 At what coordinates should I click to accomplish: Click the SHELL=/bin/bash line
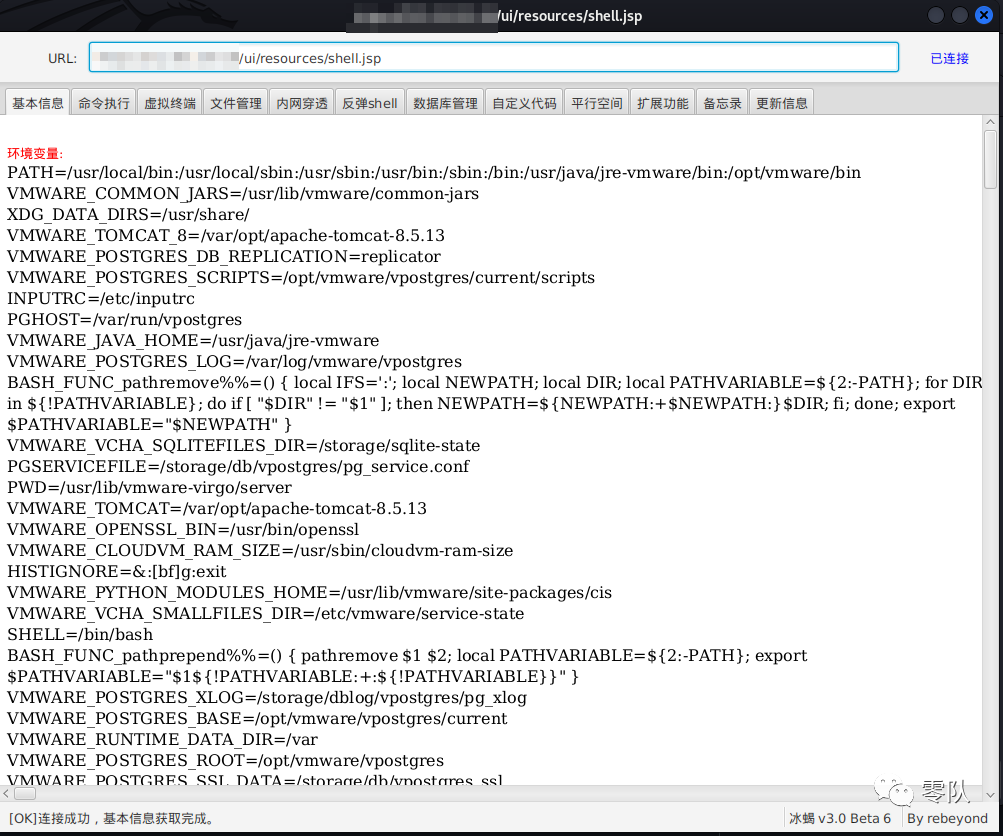[x=80, y=635]
